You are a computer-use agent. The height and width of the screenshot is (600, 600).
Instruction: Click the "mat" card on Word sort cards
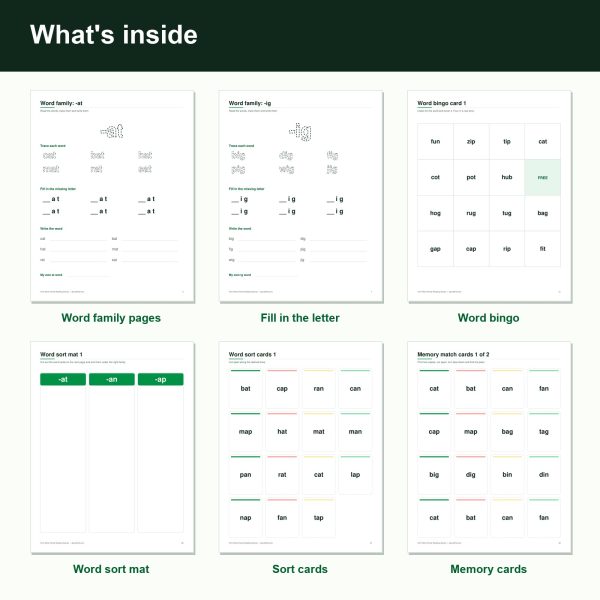point(319,432)
